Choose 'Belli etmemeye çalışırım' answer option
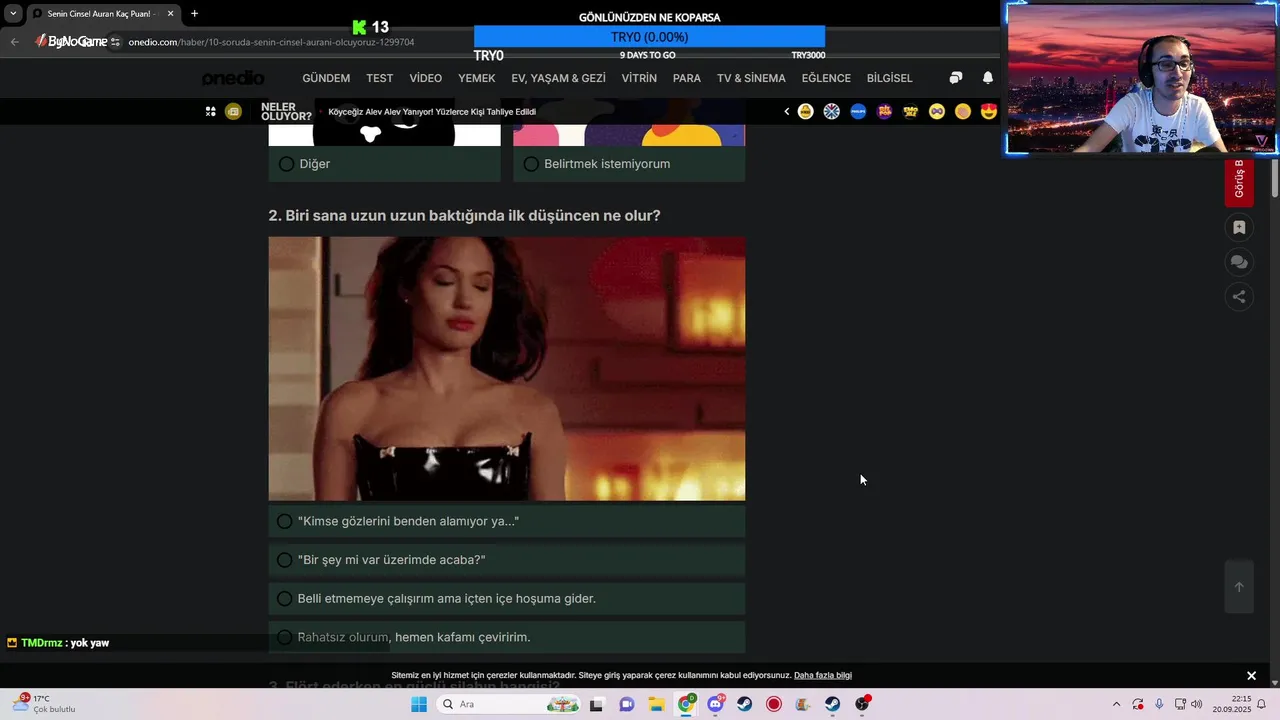1280x720 pixels. click(x=506, y=599)
